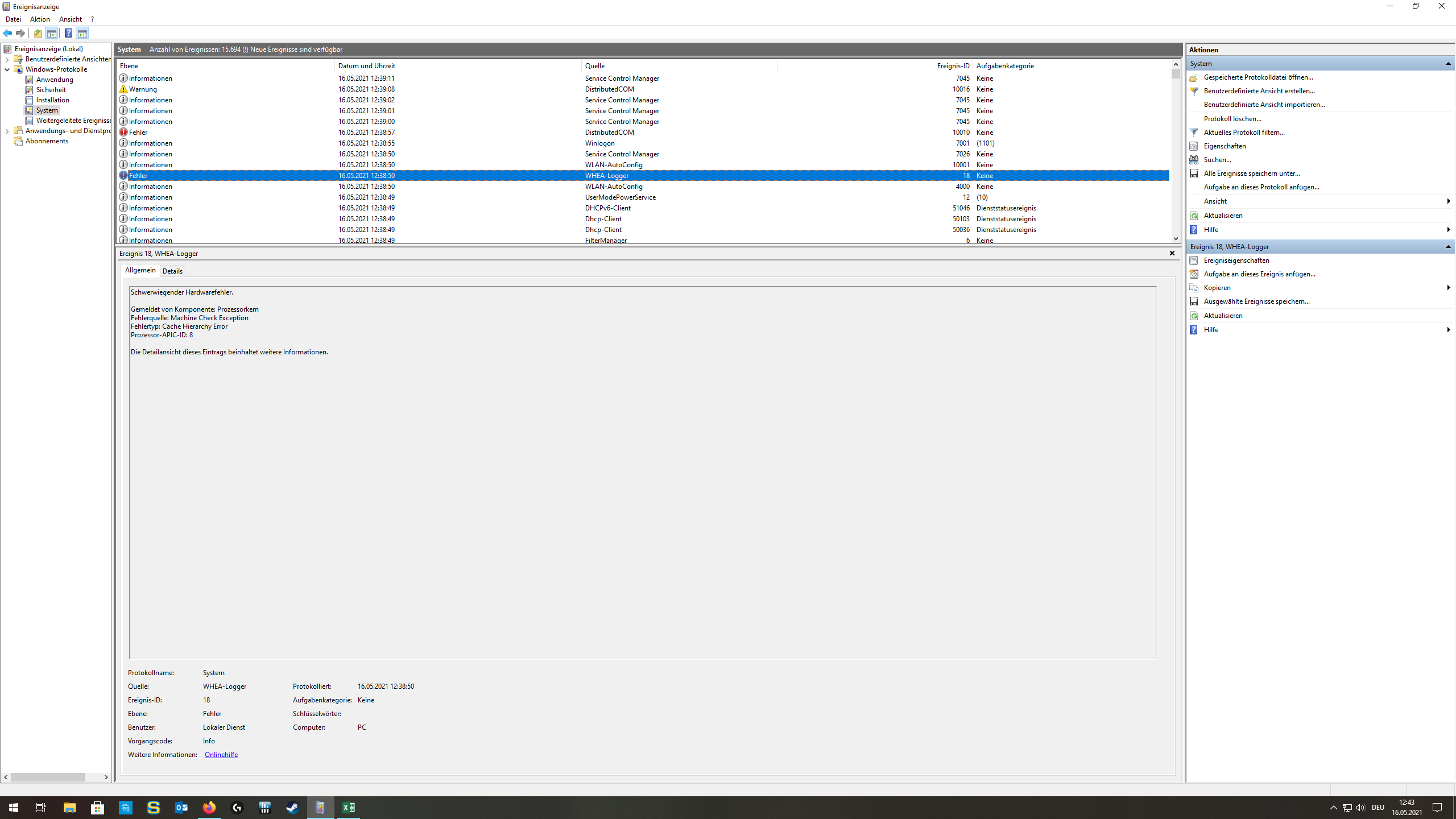Expand the Kopieren submenu arrow
Viewport: 1456px width, 819px height.
[x=1448, y=288]
